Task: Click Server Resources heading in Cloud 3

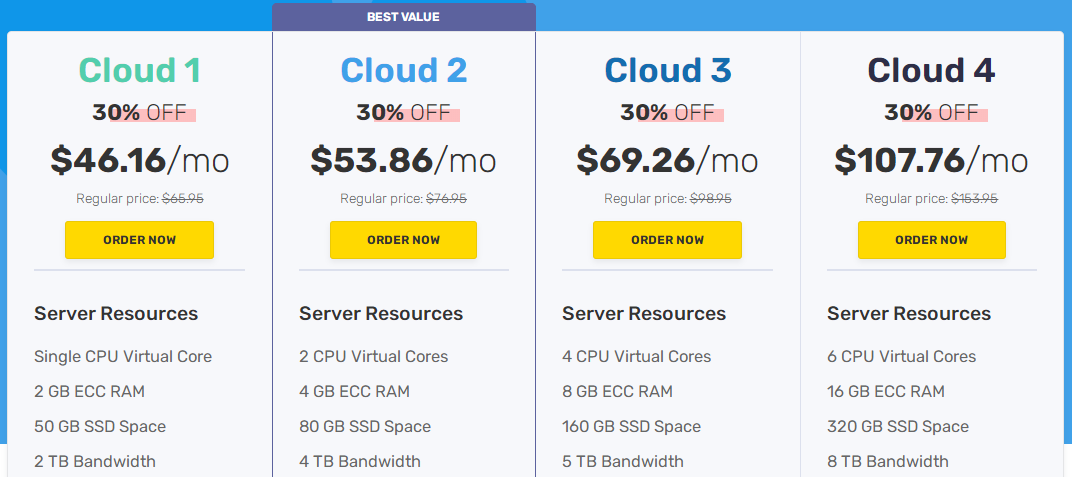Action: coord(644,314)
